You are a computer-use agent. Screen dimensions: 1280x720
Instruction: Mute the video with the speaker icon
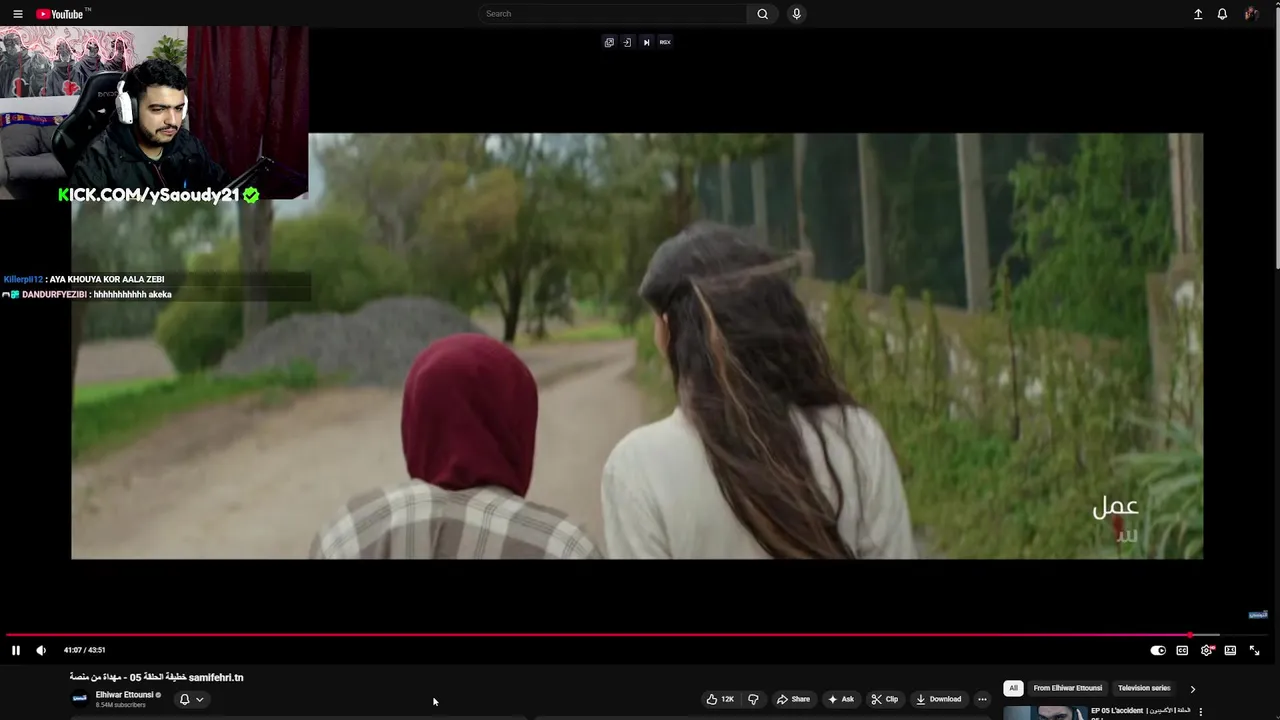41,650
